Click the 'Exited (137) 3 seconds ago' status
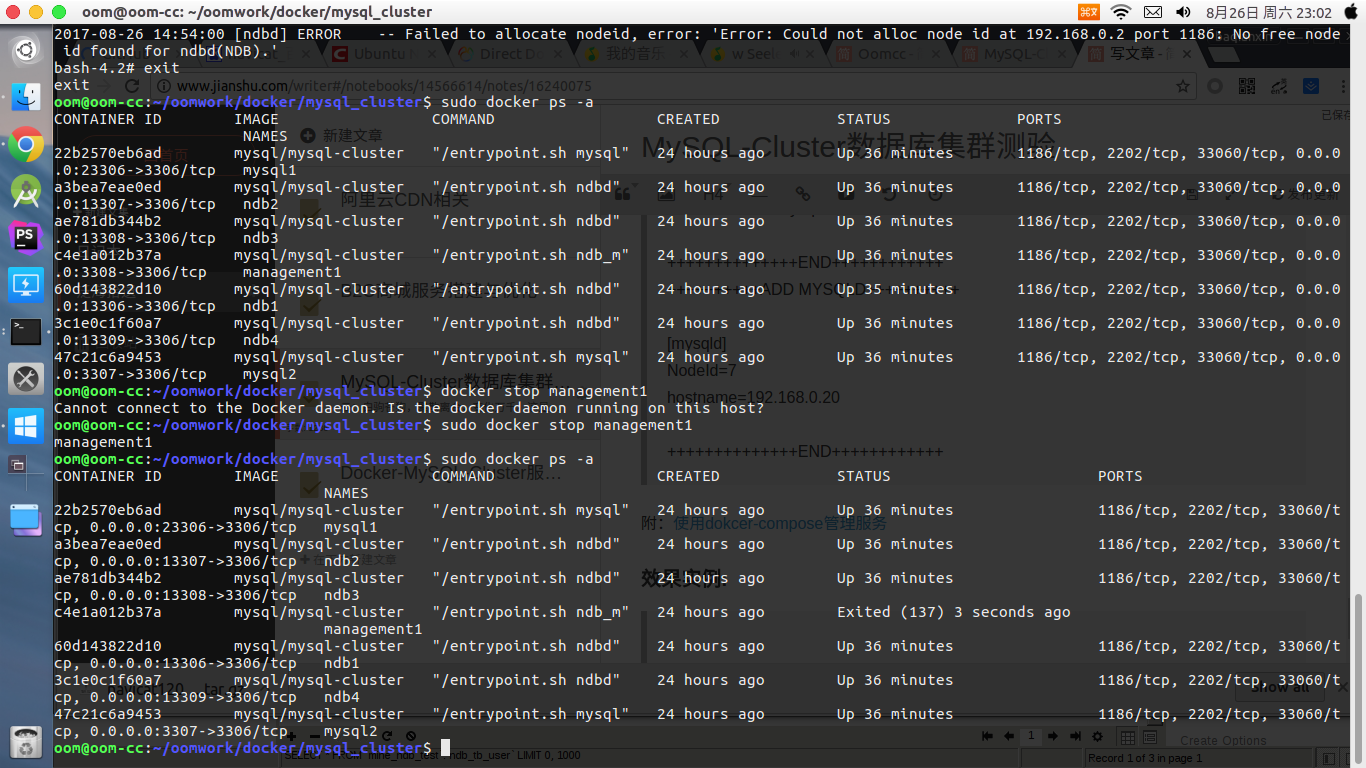The height and width of the screenshot is (768, 1366). point(953,612)
